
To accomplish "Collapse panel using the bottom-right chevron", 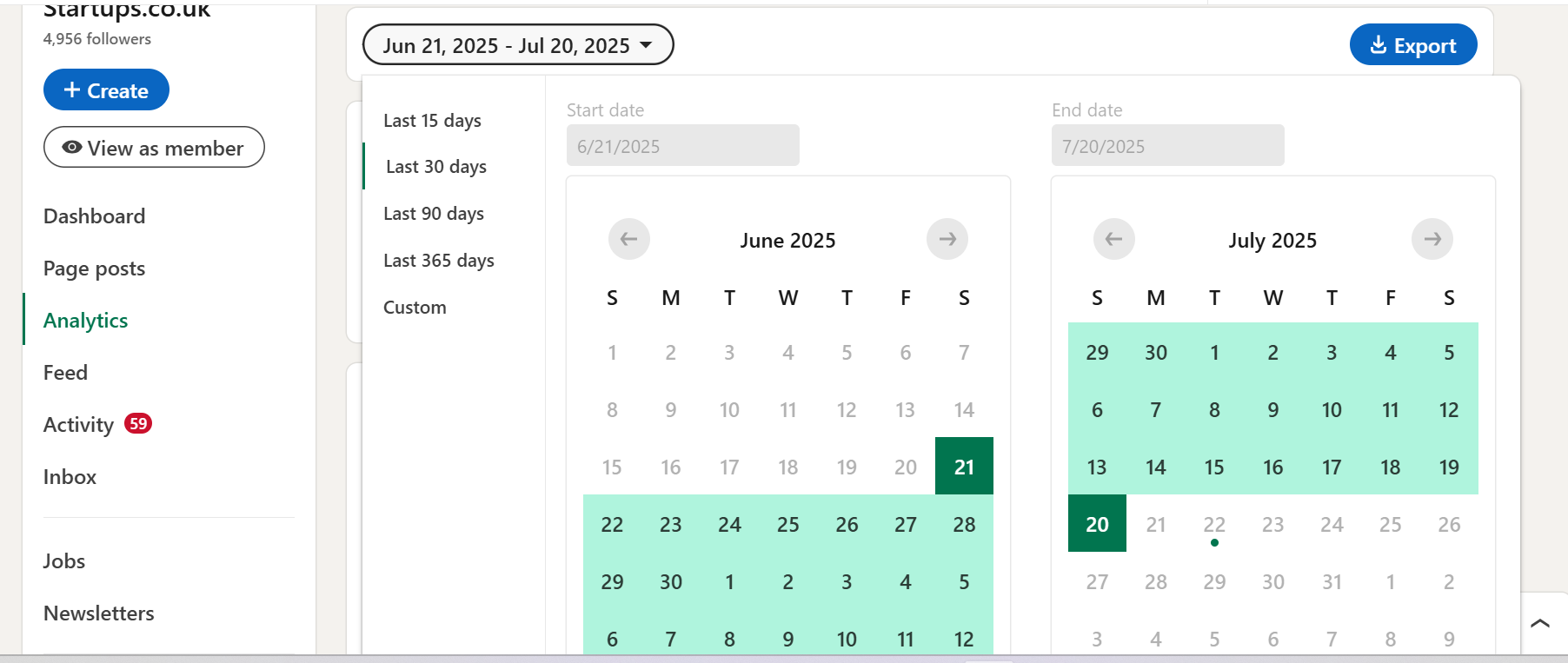I will click(x=1540, y=623).
